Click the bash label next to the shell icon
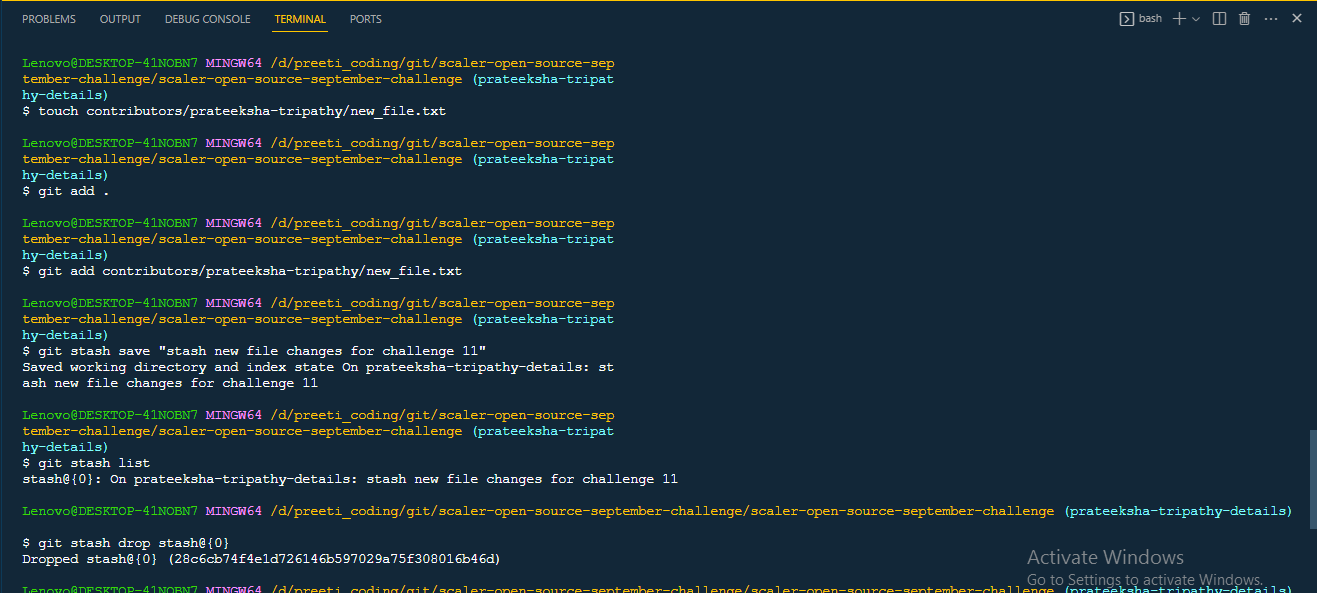 tap(1150, 18)
